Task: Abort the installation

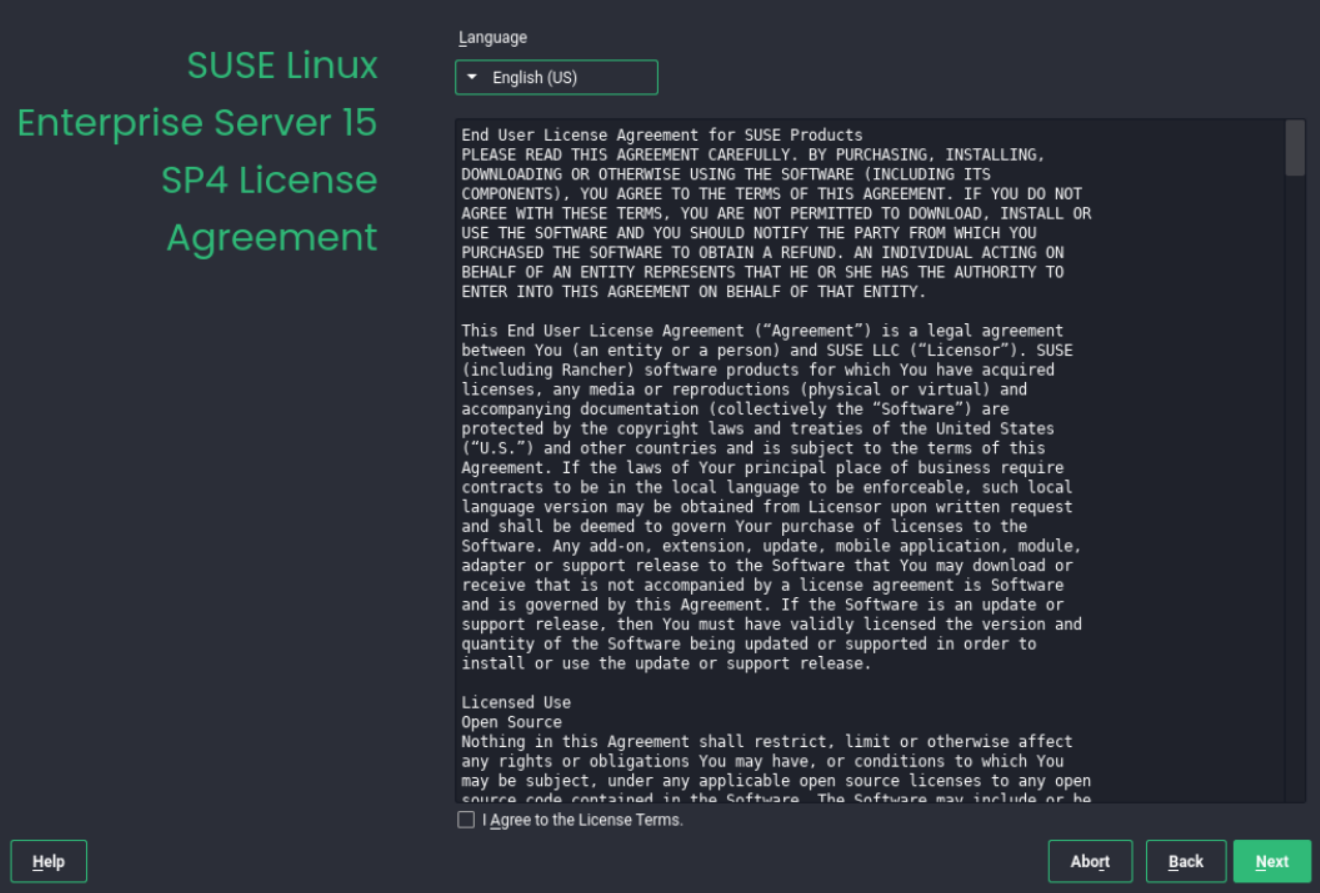Action: 1090,861
